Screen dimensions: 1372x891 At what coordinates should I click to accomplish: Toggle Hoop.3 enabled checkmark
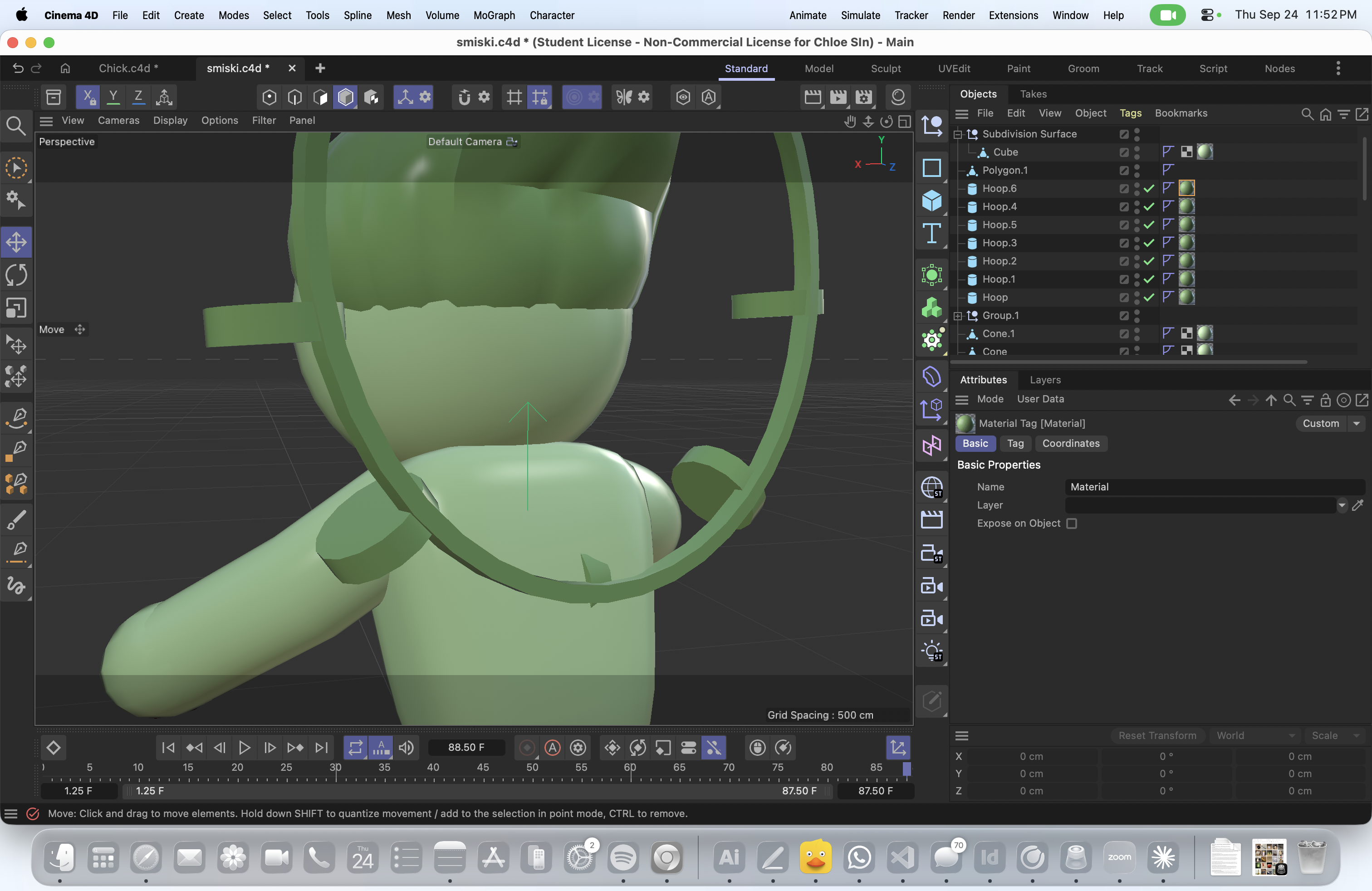(x=1149, y=243)
